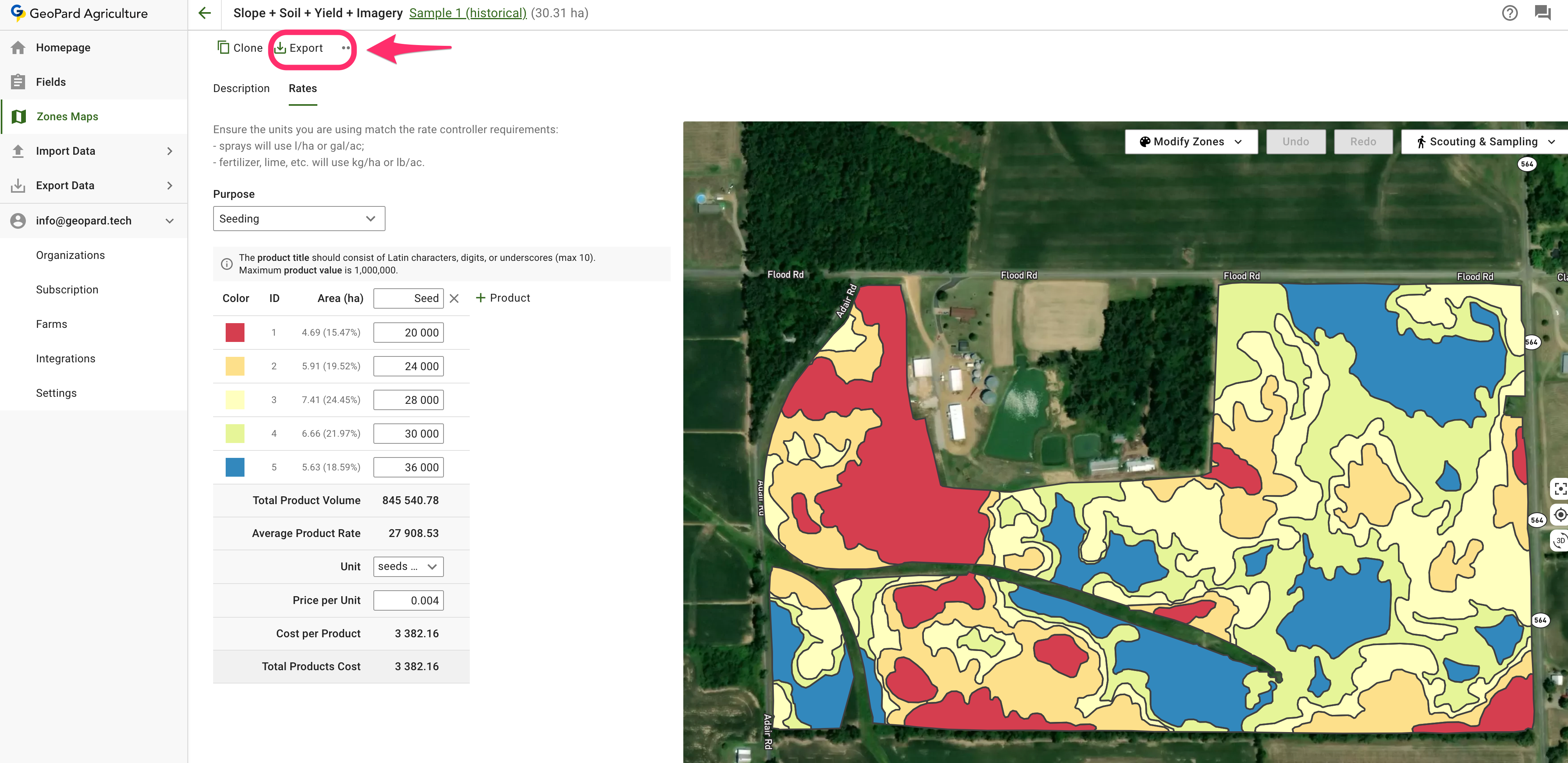Image resolution: width=1568 pixels, height=763 pixels.
Task: Open the chat feedback icon
Action: [1543, 13]
